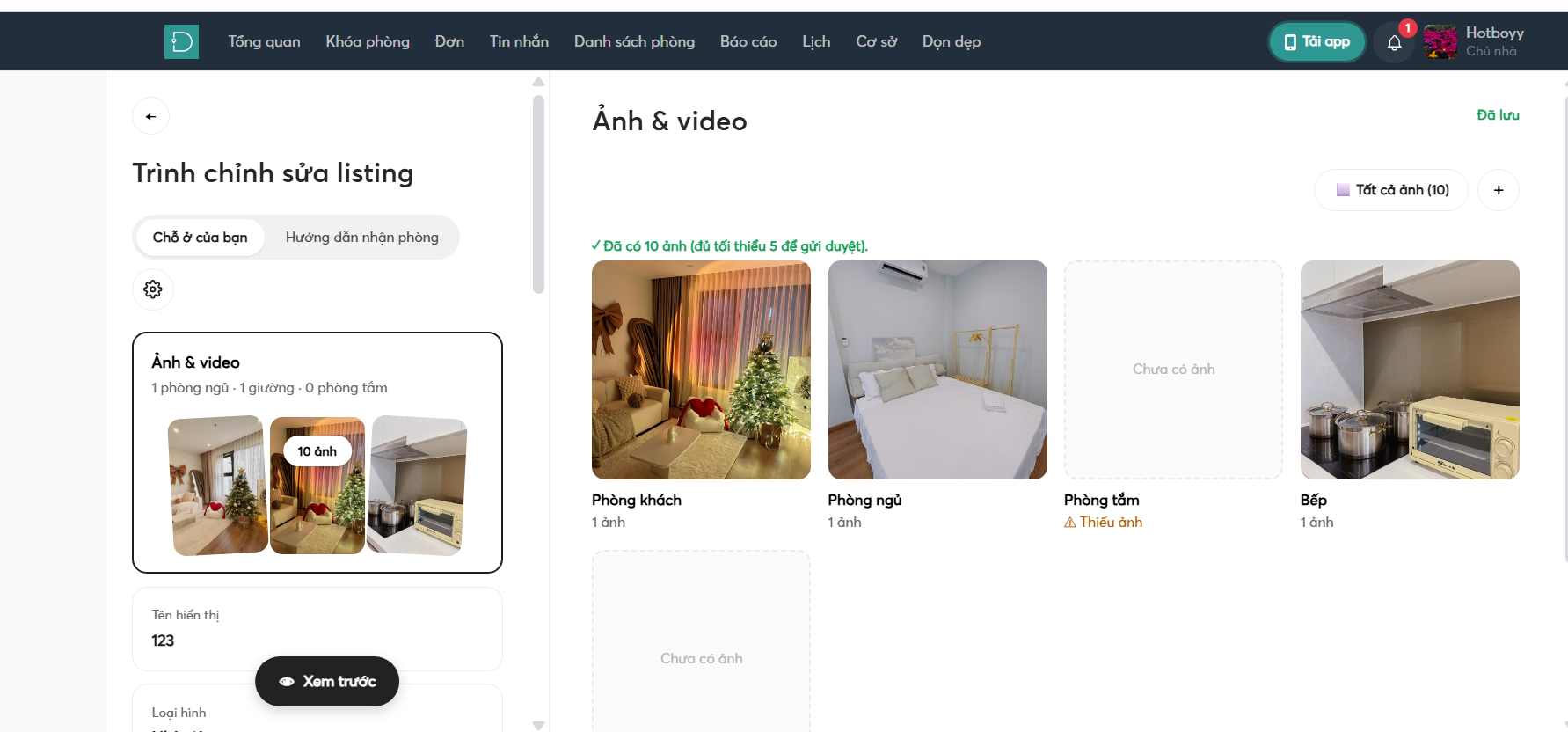
Task: Click the Hotboyy username text
Action: coord(1494,33)
